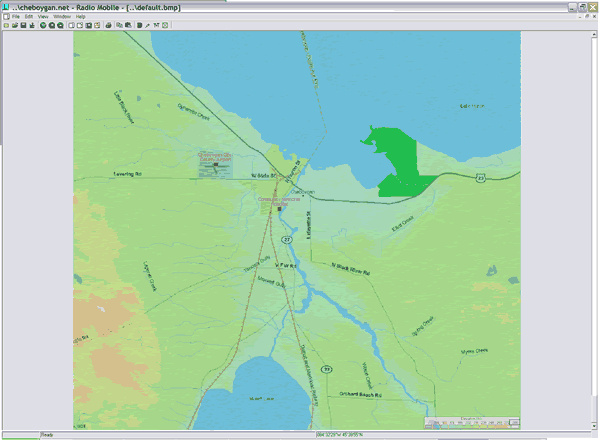
Task: Open the Edit menu
Action: point(29,17)
